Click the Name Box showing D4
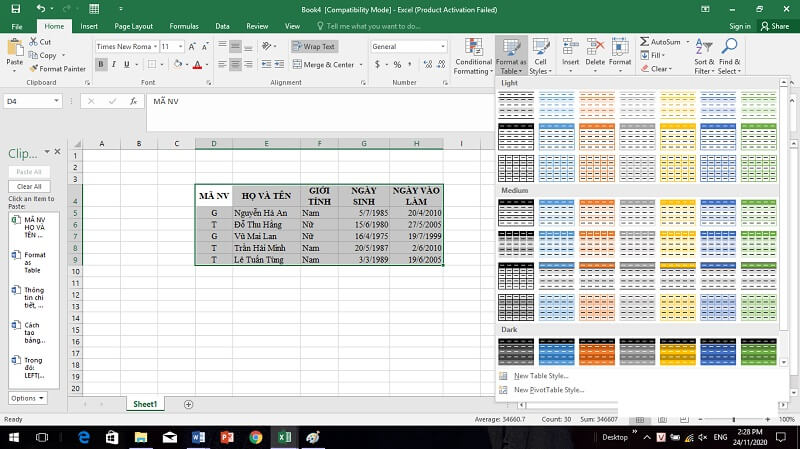Screen dimensions: 800x449 (30, 101)
